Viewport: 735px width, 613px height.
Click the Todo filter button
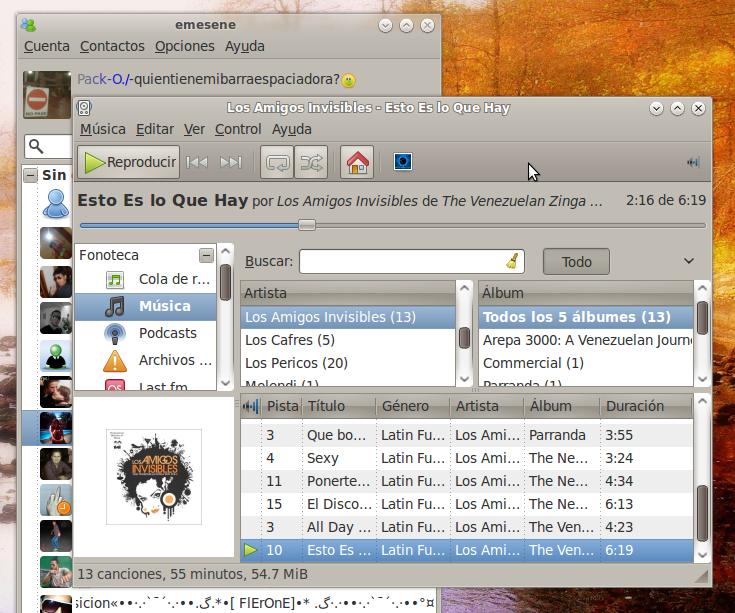[576, 262]
